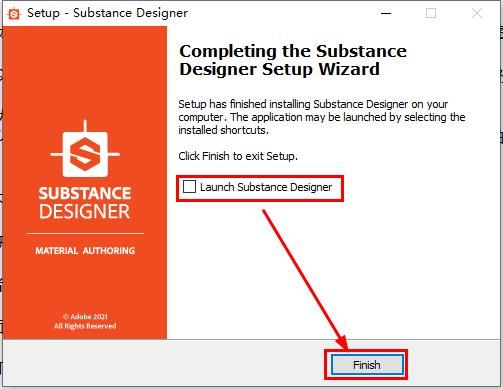Click the 'Launch Substance Designer' label text
The height and width of the screenshot is (389, 503).
click(x=266, y=187)
